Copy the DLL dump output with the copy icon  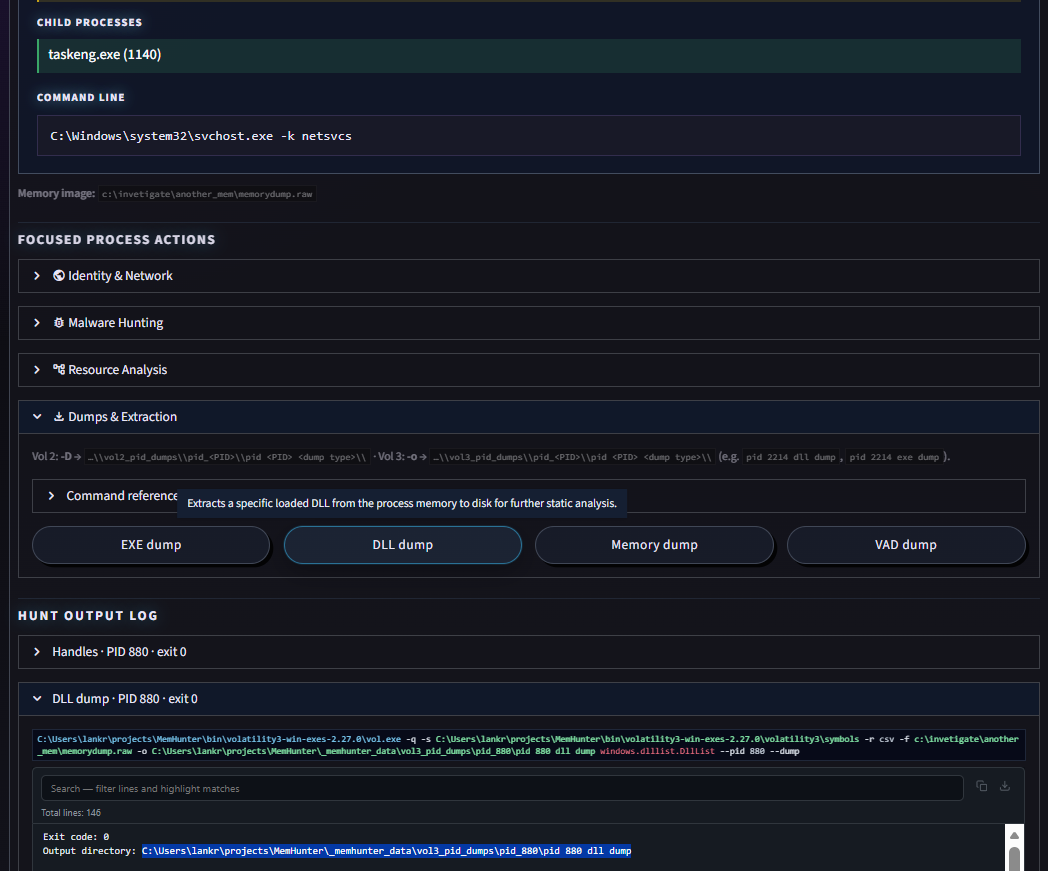click(x=981, y=786)
